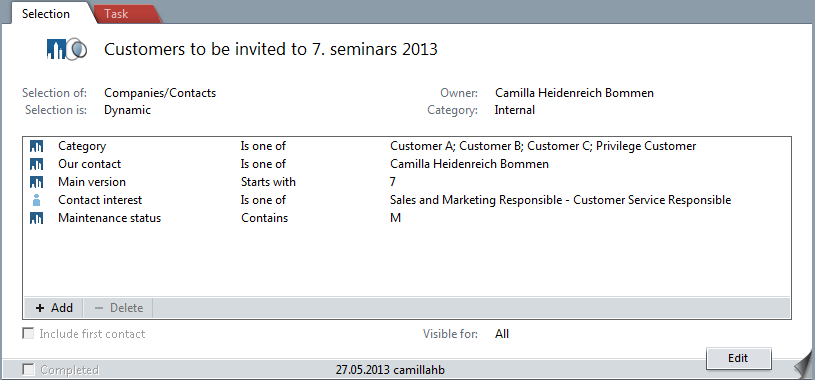Click the selection icon beside the title
The height and width of the screenshot is (380, 815).
pyautogui.click(x=66, y=49)
